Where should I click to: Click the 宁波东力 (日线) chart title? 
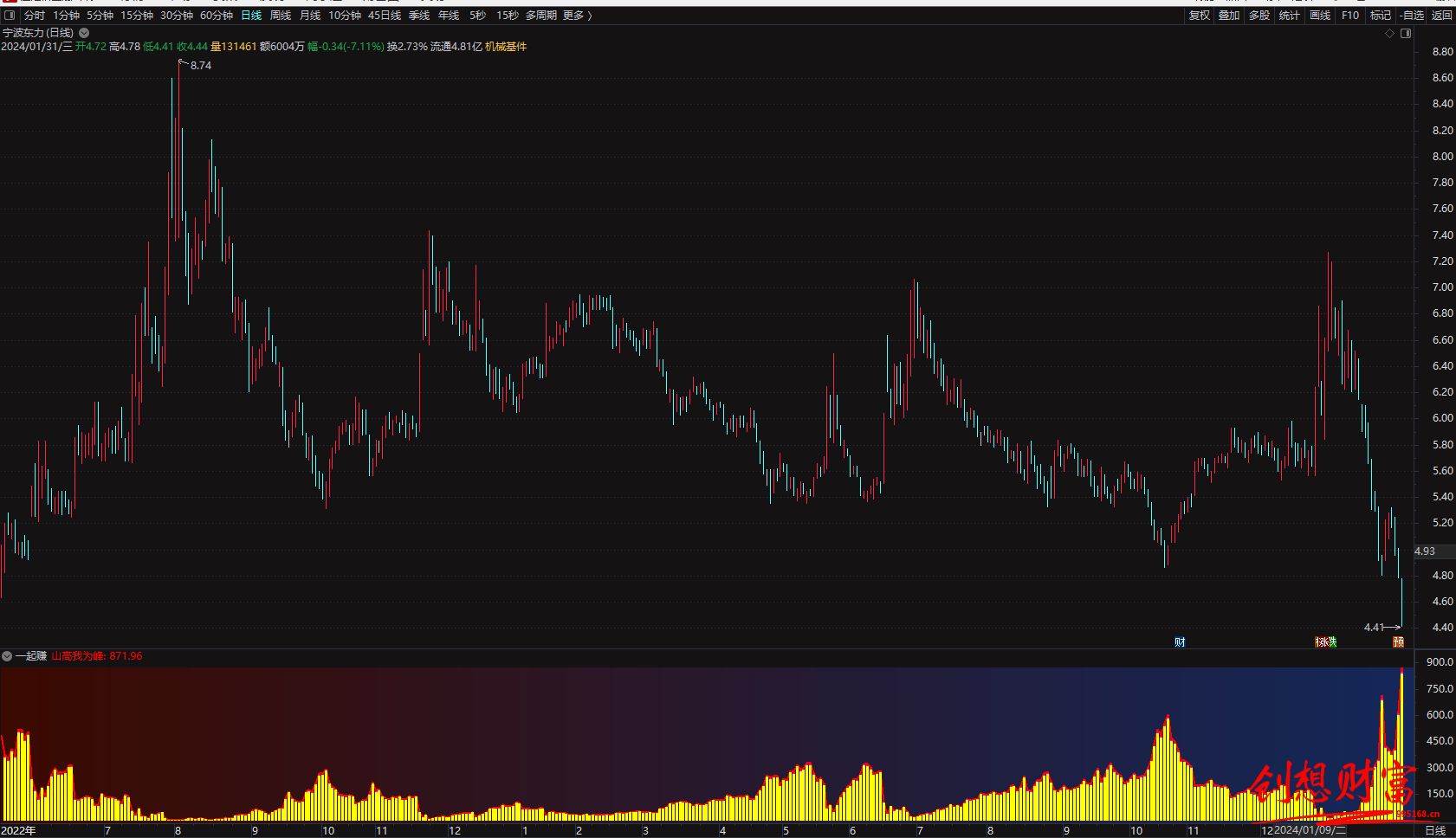[x=38, y=33]
